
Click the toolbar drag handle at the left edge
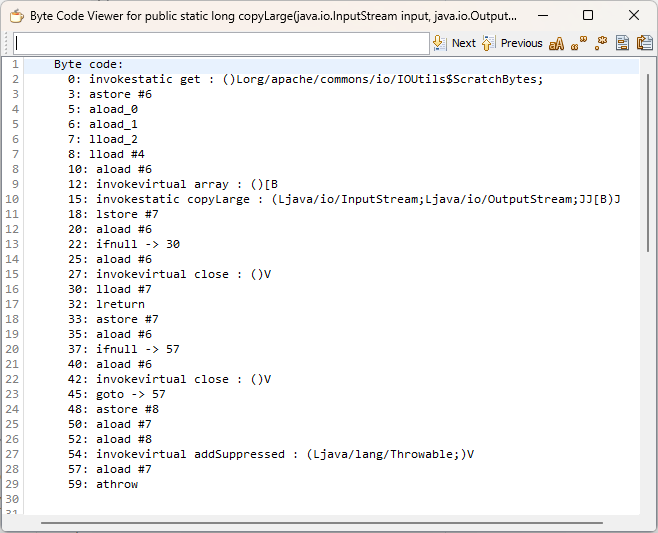click(x=8, y=43)
